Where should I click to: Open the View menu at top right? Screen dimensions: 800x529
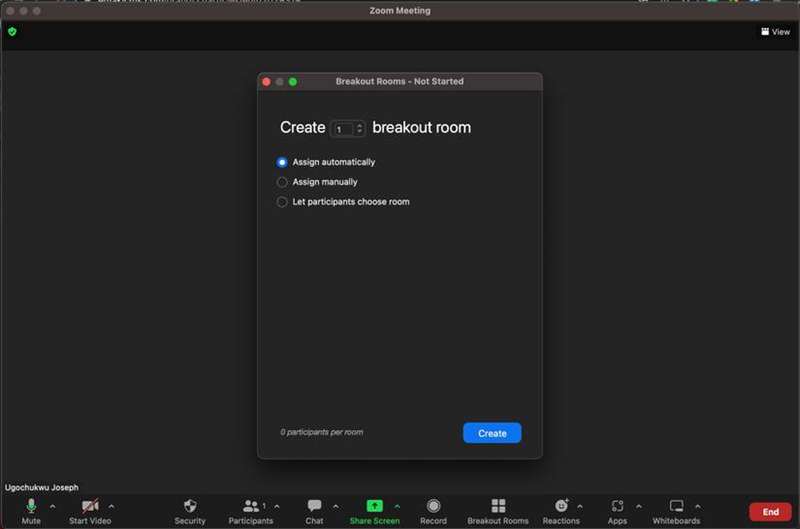(775, 32)
